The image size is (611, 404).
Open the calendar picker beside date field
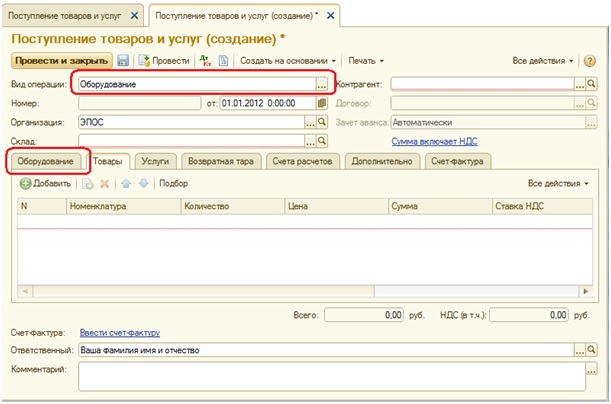click(321, 103)
